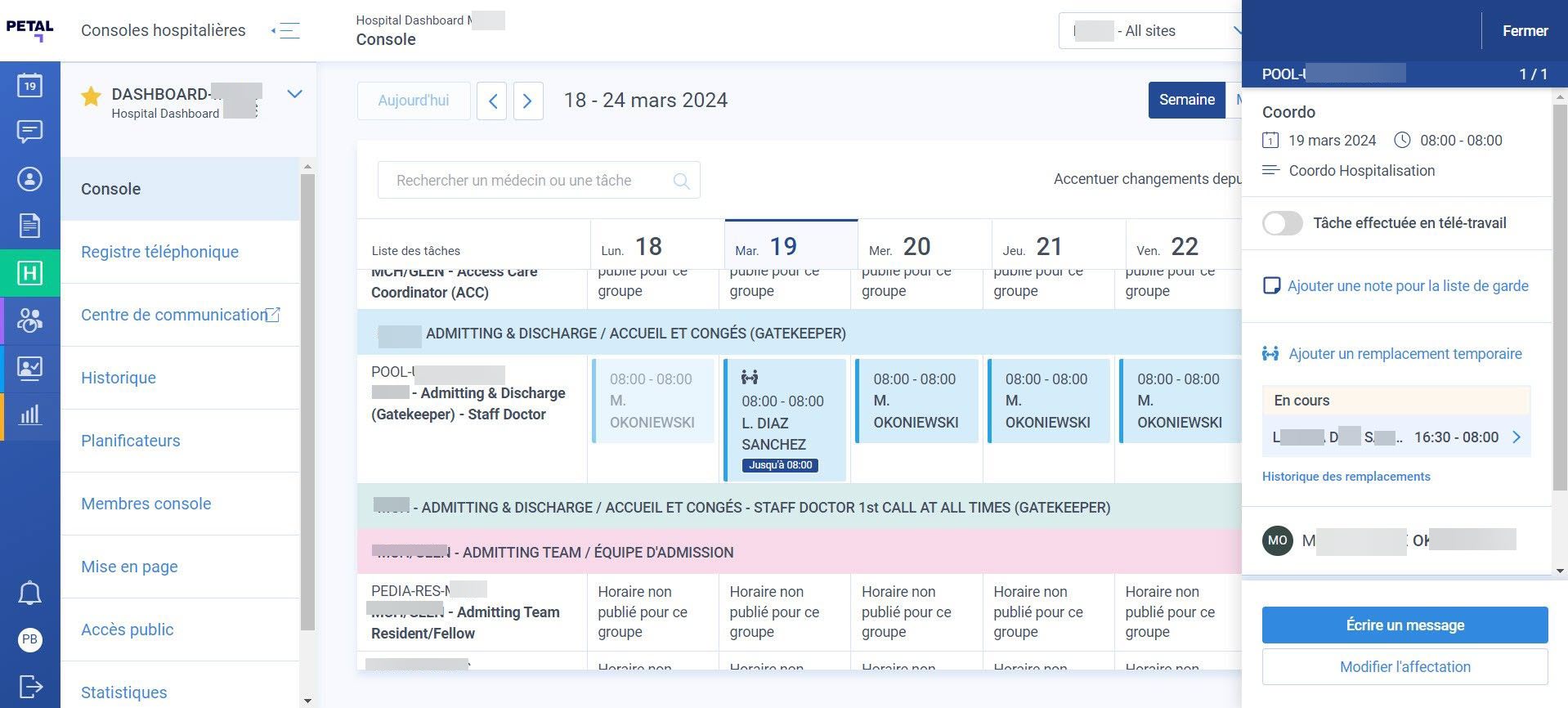
Task: Expand the En cours replacement entry arrow
Action: 1516,437
